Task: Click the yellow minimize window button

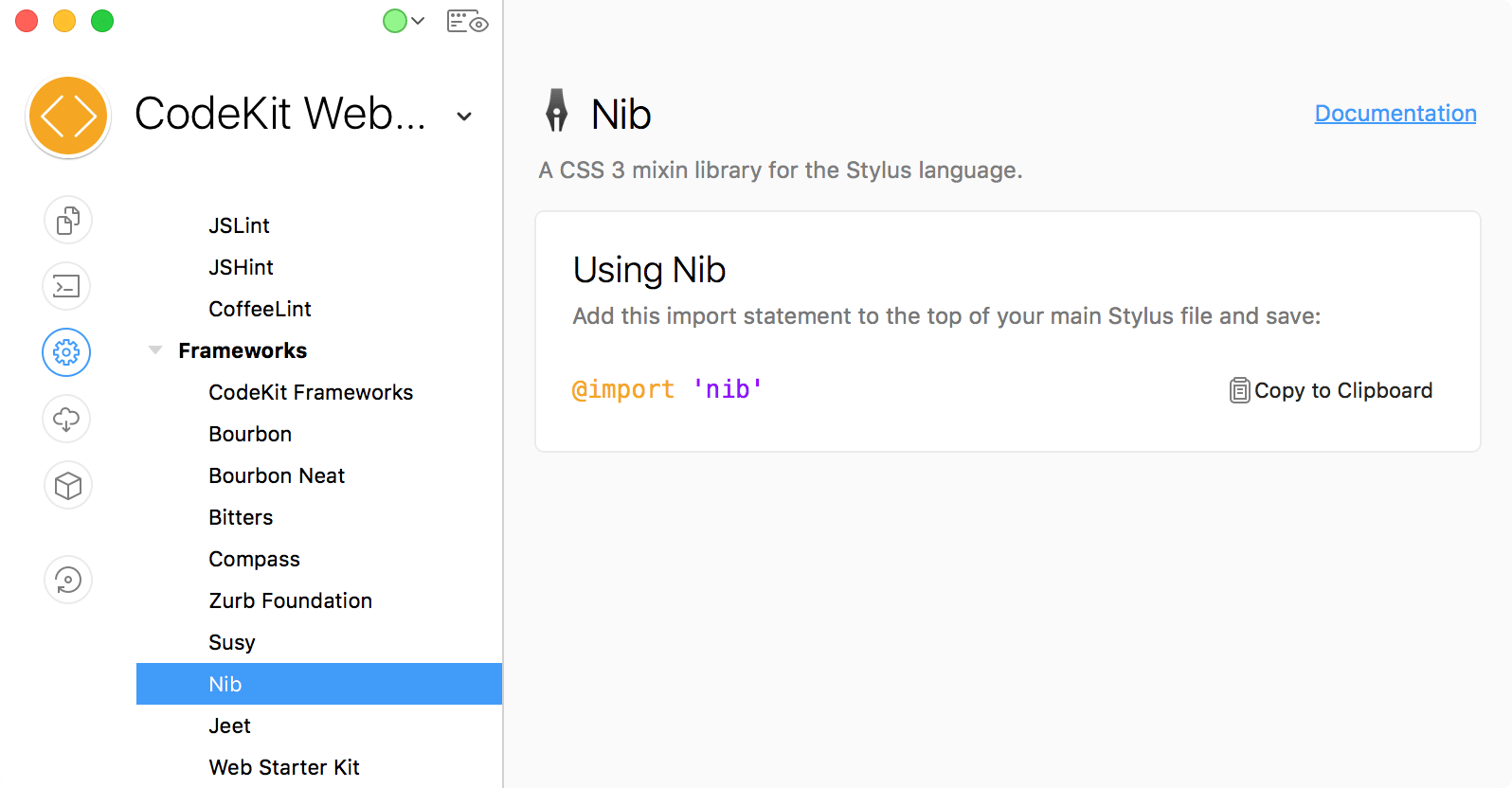Action: [x=64, y=21]
